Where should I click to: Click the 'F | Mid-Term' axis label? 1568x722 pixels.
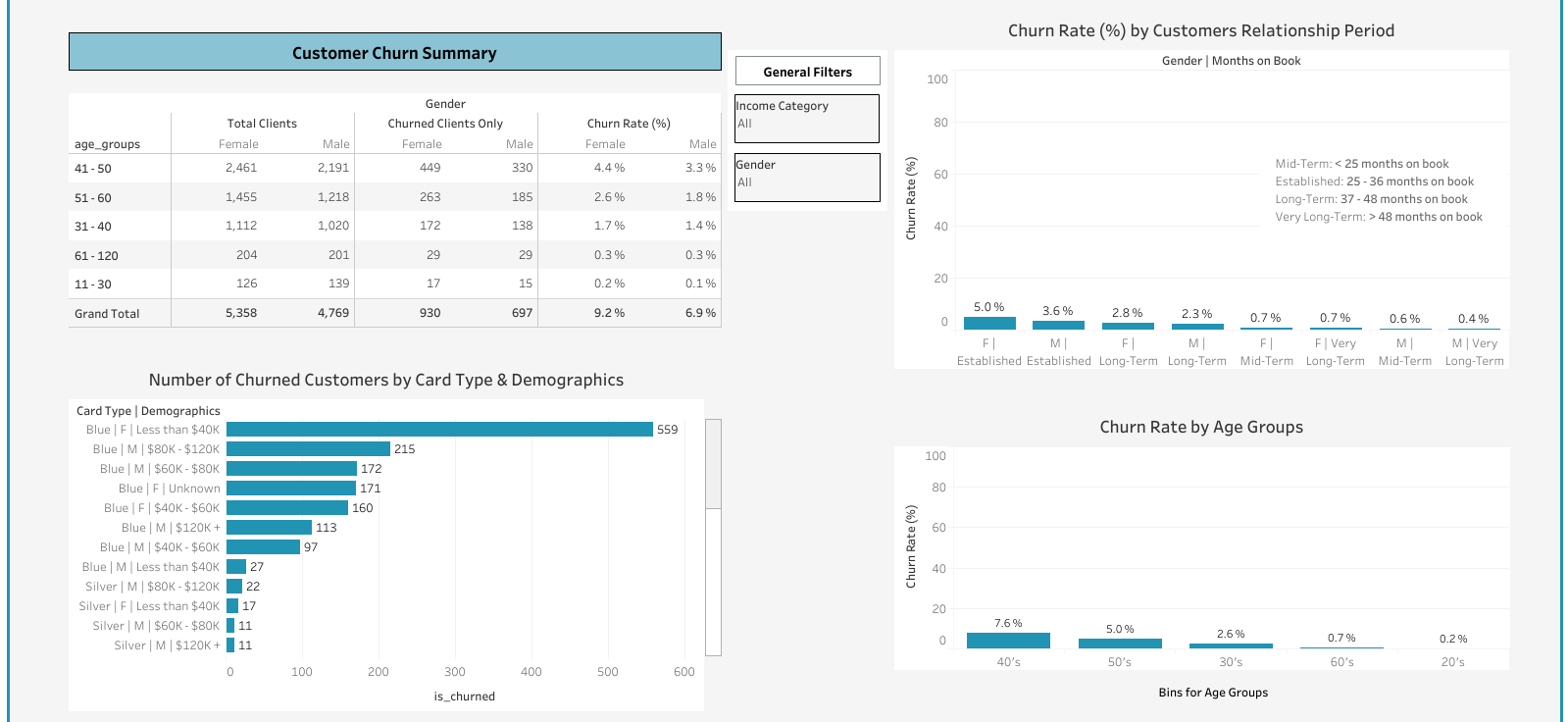pos(1267,352)
